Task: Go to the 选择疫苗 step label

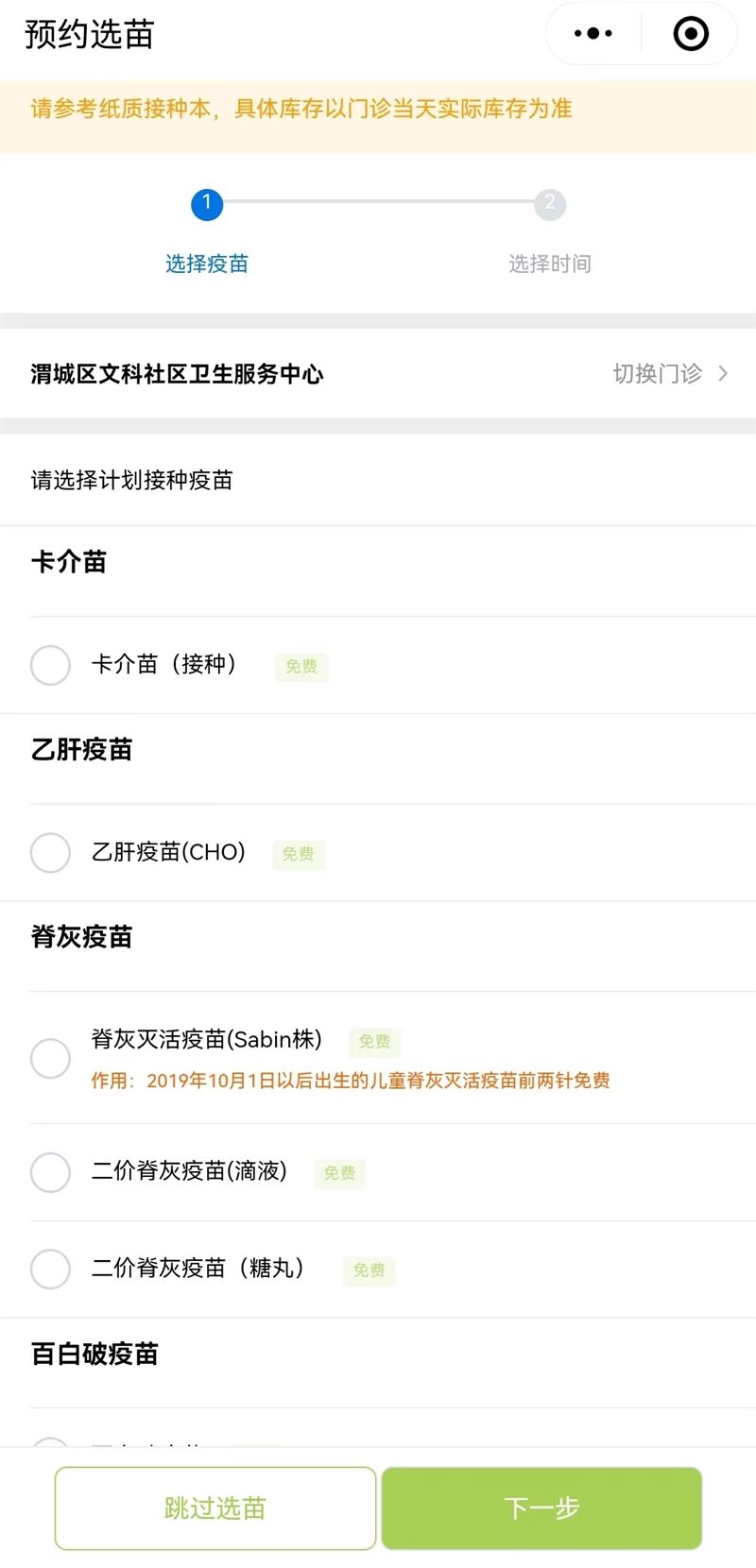Action: pos(207,264)
